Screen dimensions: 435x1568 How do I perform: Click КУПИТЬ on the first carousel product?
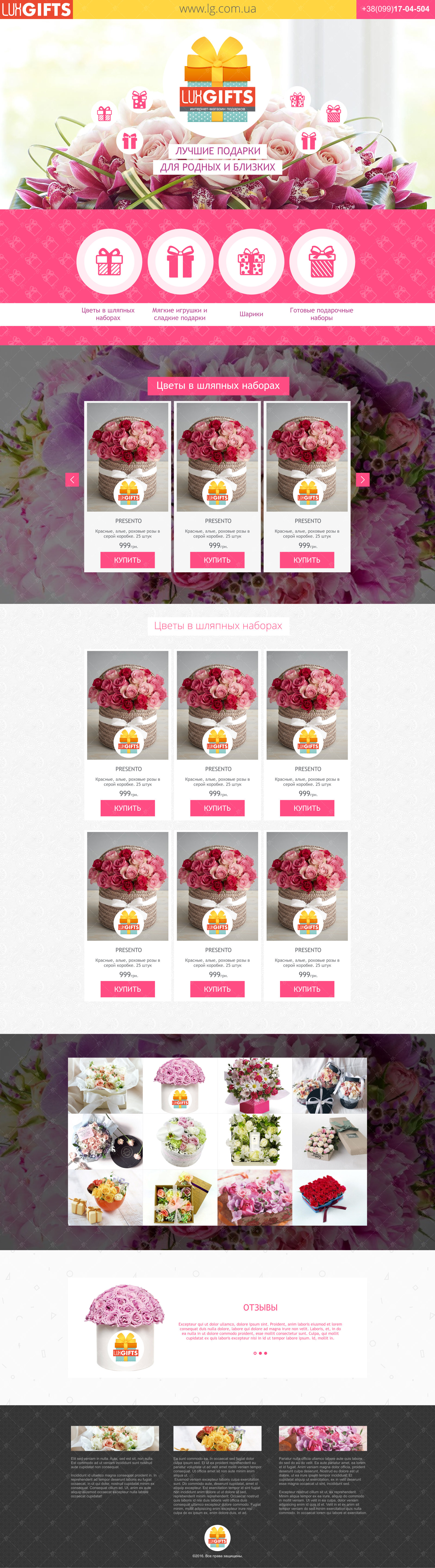click(x=128, y=560)
